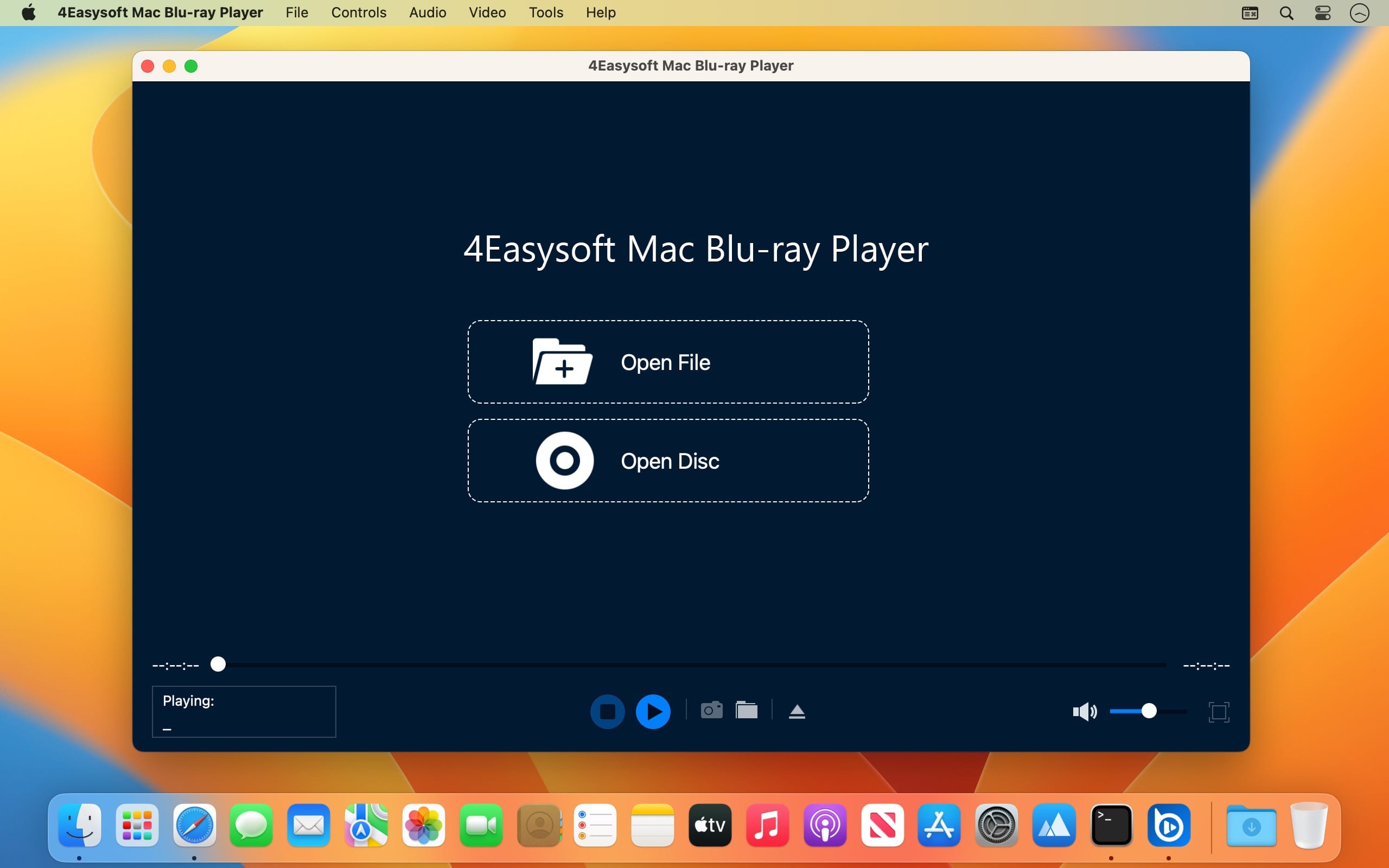Take a snapshot with camera icon
The height and width of the screenshot is (868, 1389).
711,710
